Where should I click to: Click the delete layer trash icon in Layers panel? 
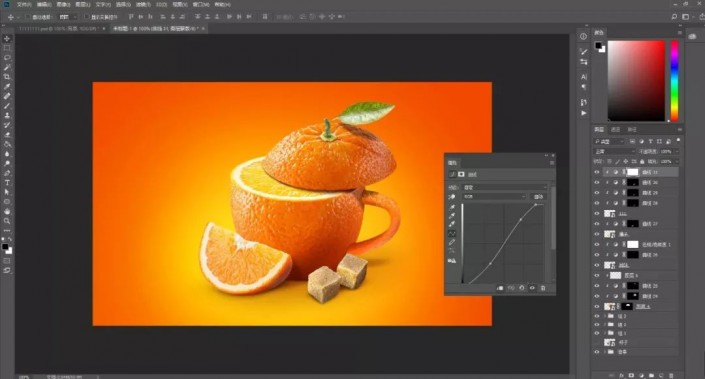[x=671, y=375]
